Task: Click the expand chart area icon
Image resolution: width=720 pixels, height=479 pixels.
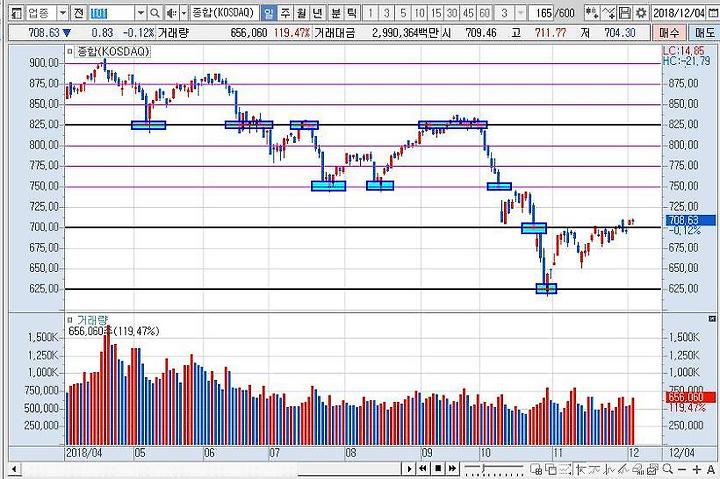Action: tap(565, 469)
